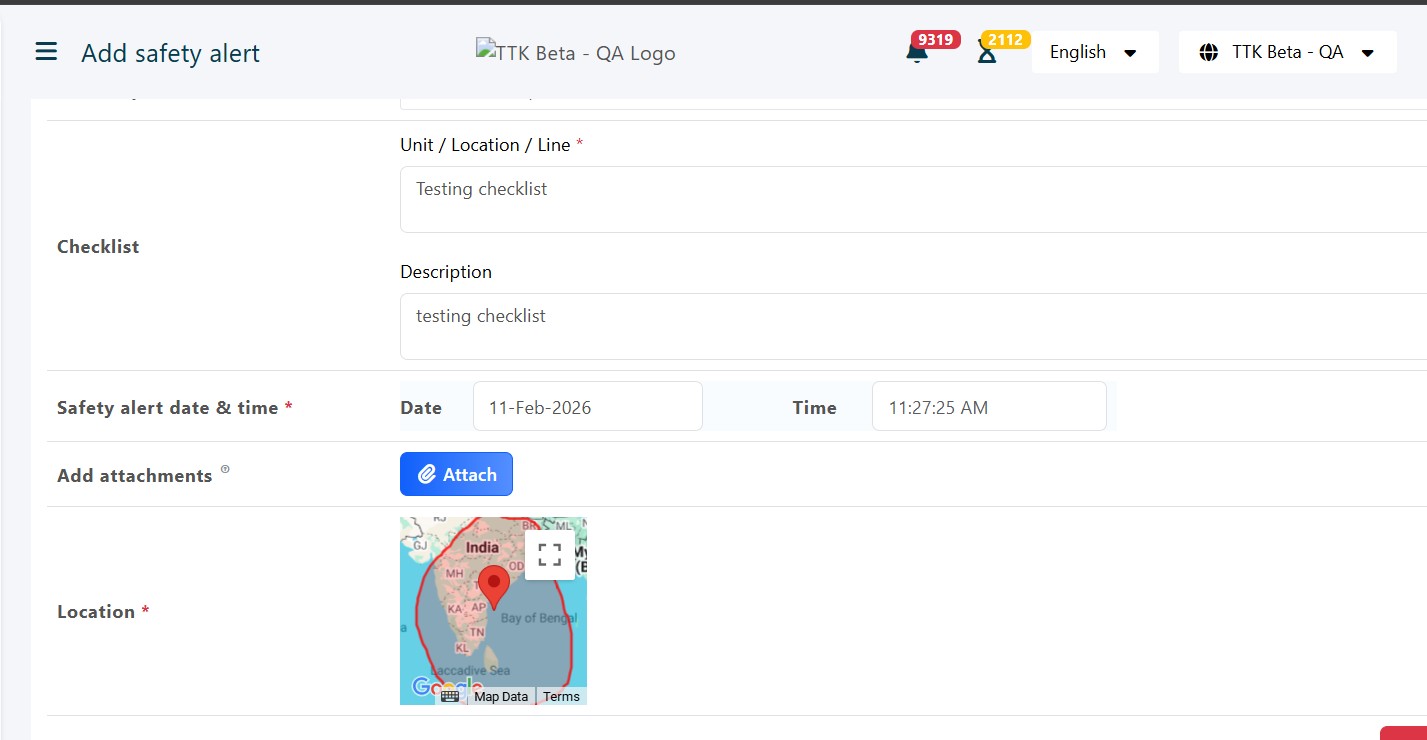Click the info icon beside Add attachments
The width and height of the screenshot is (1427, 740).
click(225, 469)
